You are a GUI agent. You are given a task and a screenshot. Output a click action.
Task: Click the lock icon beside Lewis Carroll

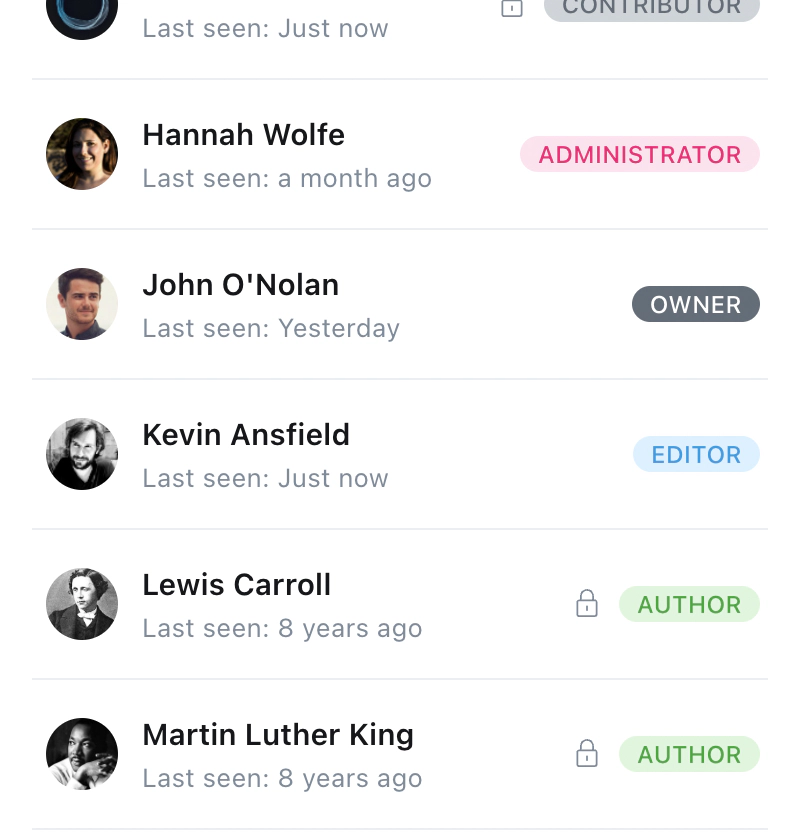[587, 604]
